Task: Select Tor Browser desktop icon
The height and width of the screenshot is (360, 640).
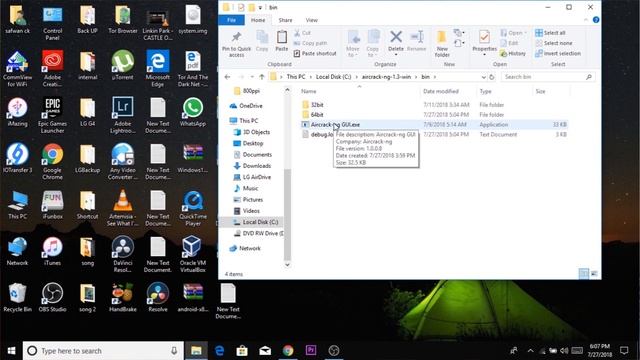Action: point(123,20)
